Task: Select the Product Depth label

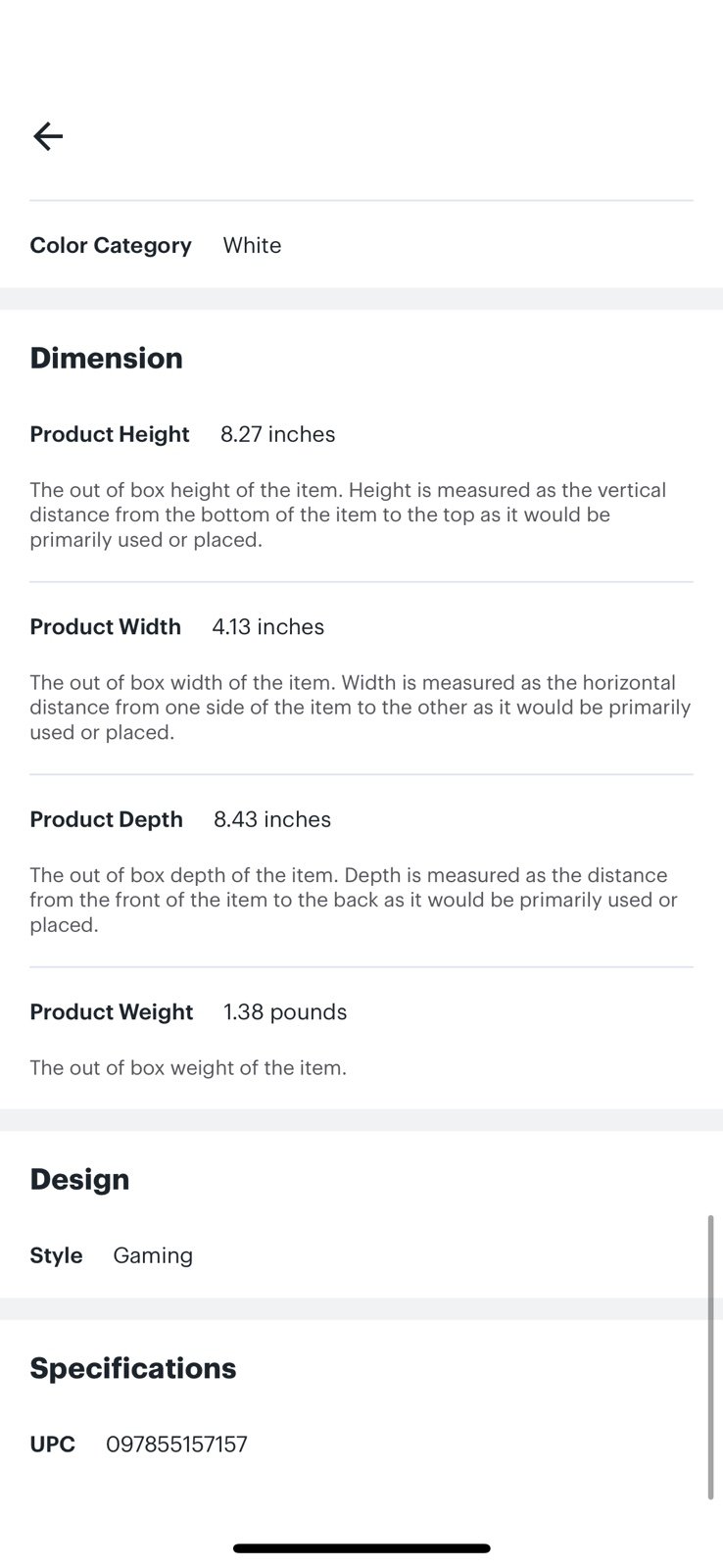Action: (x=107, y=819)
